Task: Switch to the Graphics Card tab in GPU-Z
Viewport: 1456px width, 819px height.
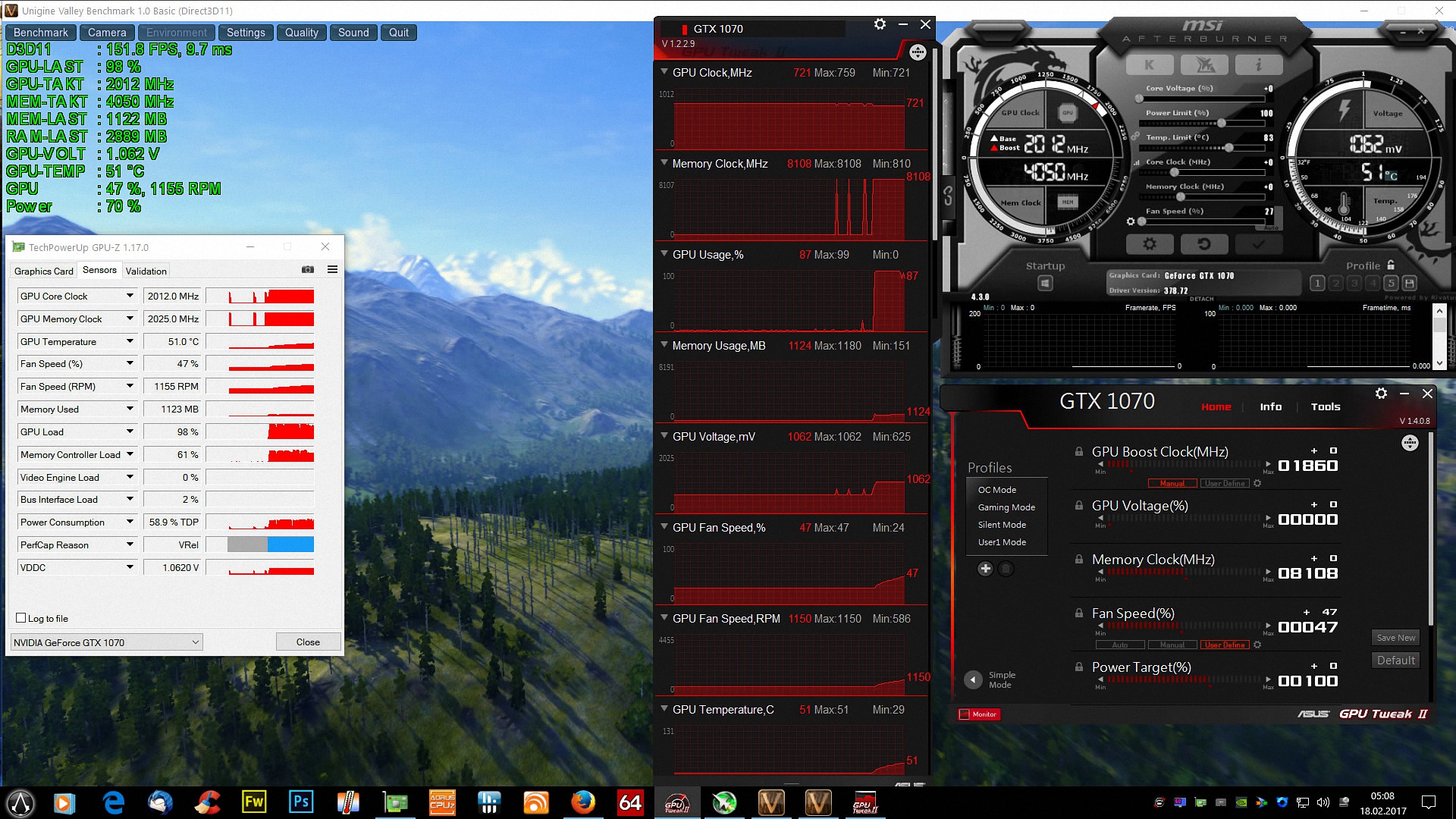Action: (x=44, y=271)
